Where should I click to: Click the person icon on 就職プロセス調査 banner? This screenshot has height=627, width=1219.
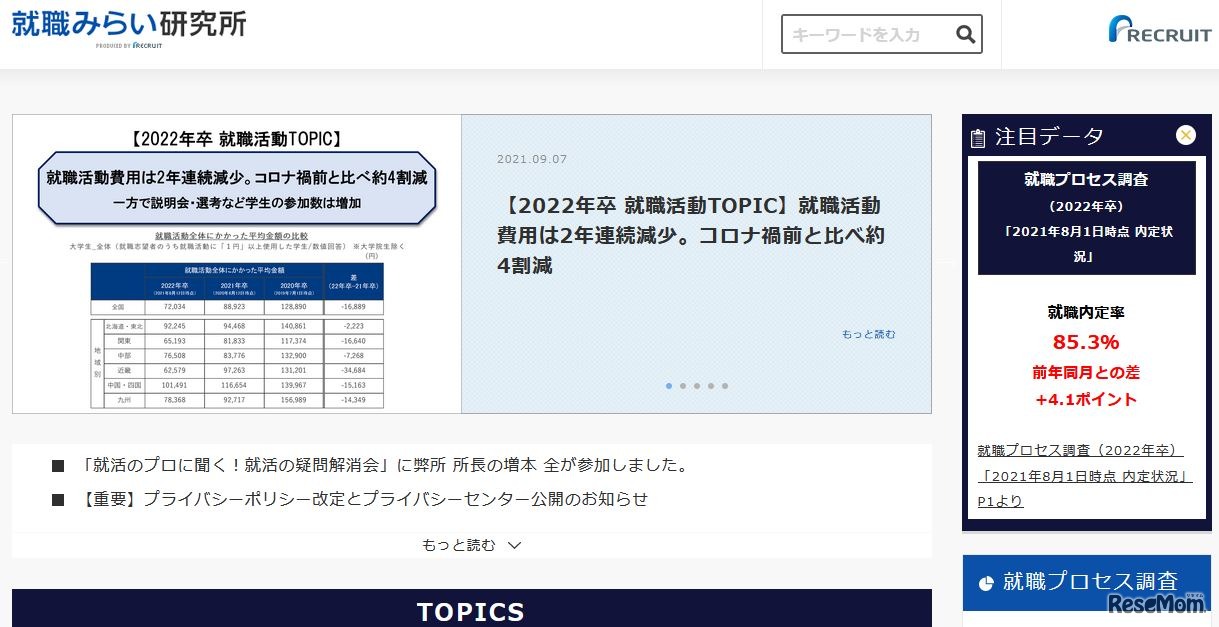(x=984, y=582)
